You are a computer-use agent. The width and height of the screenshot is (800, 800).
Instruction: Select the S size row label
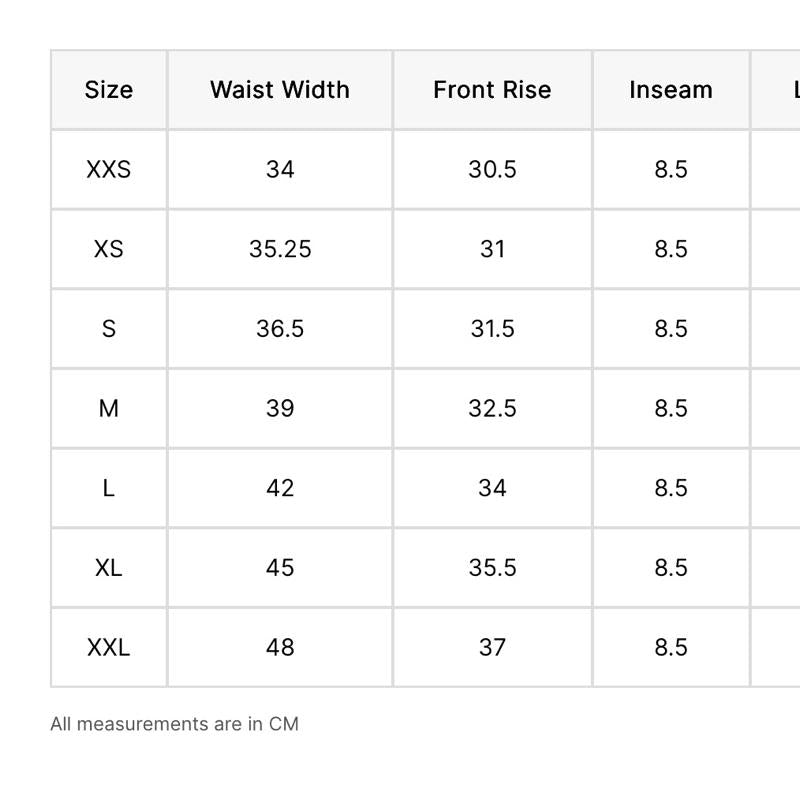point(109,329)
